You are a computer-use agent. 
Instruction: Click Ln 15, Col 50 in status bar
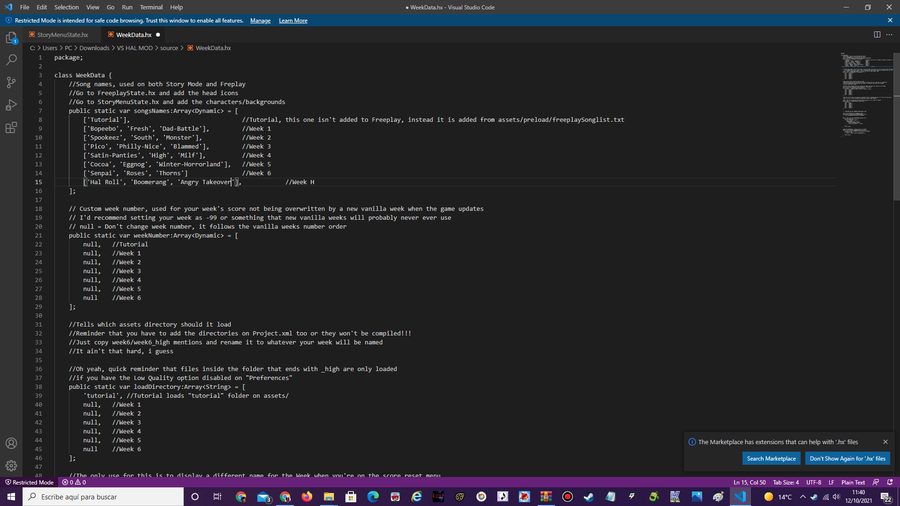click(x=749, y=482)
